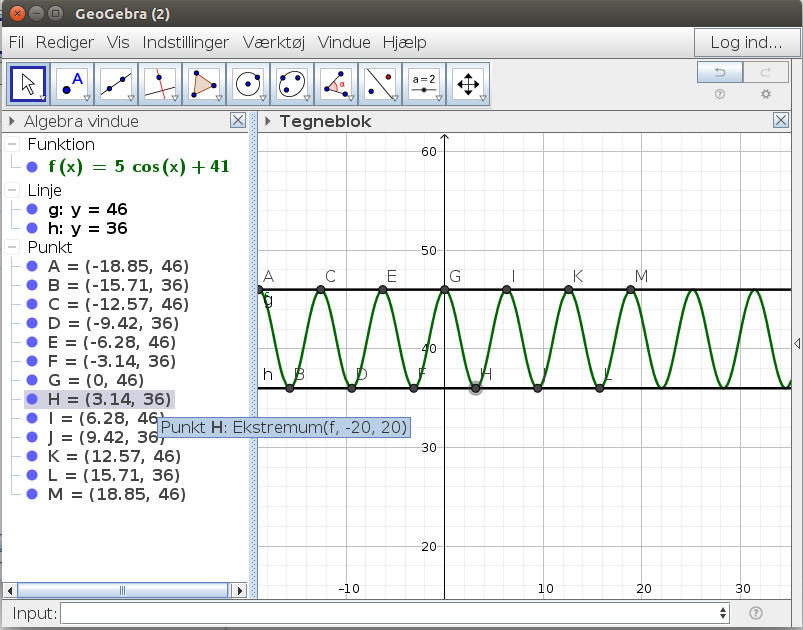
Task: Open the Hjælp menu
Action: click(x=405, y=42)
